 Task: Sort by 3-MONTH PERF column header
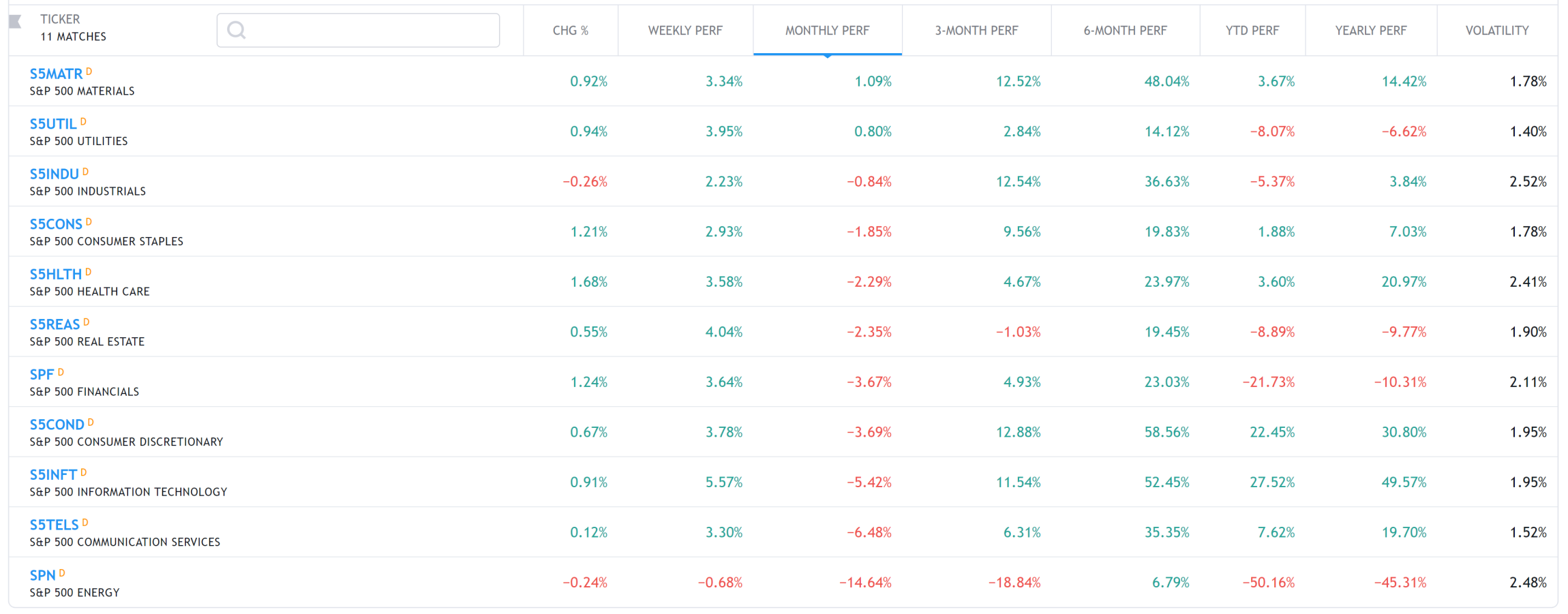[x=976, y=30]
